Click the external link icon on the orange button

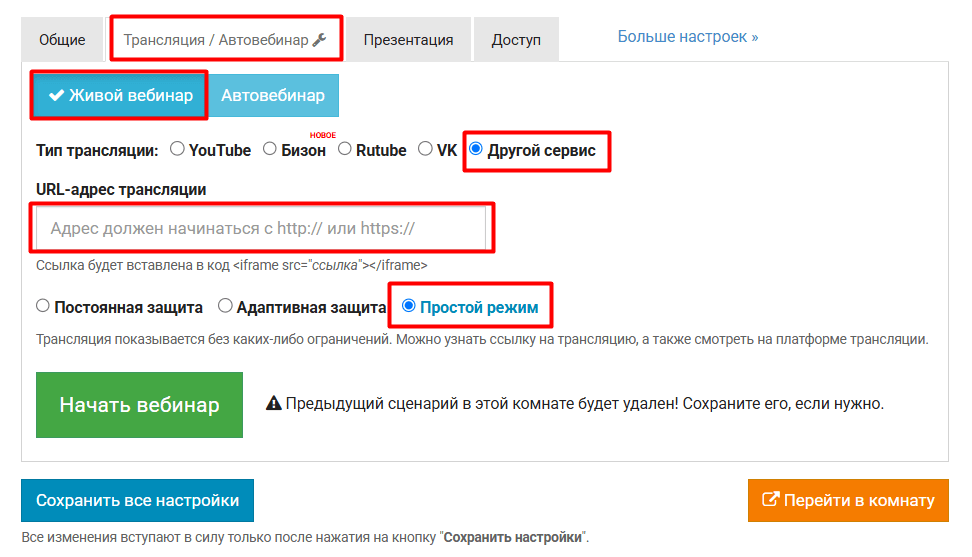(x=770, y=500)
